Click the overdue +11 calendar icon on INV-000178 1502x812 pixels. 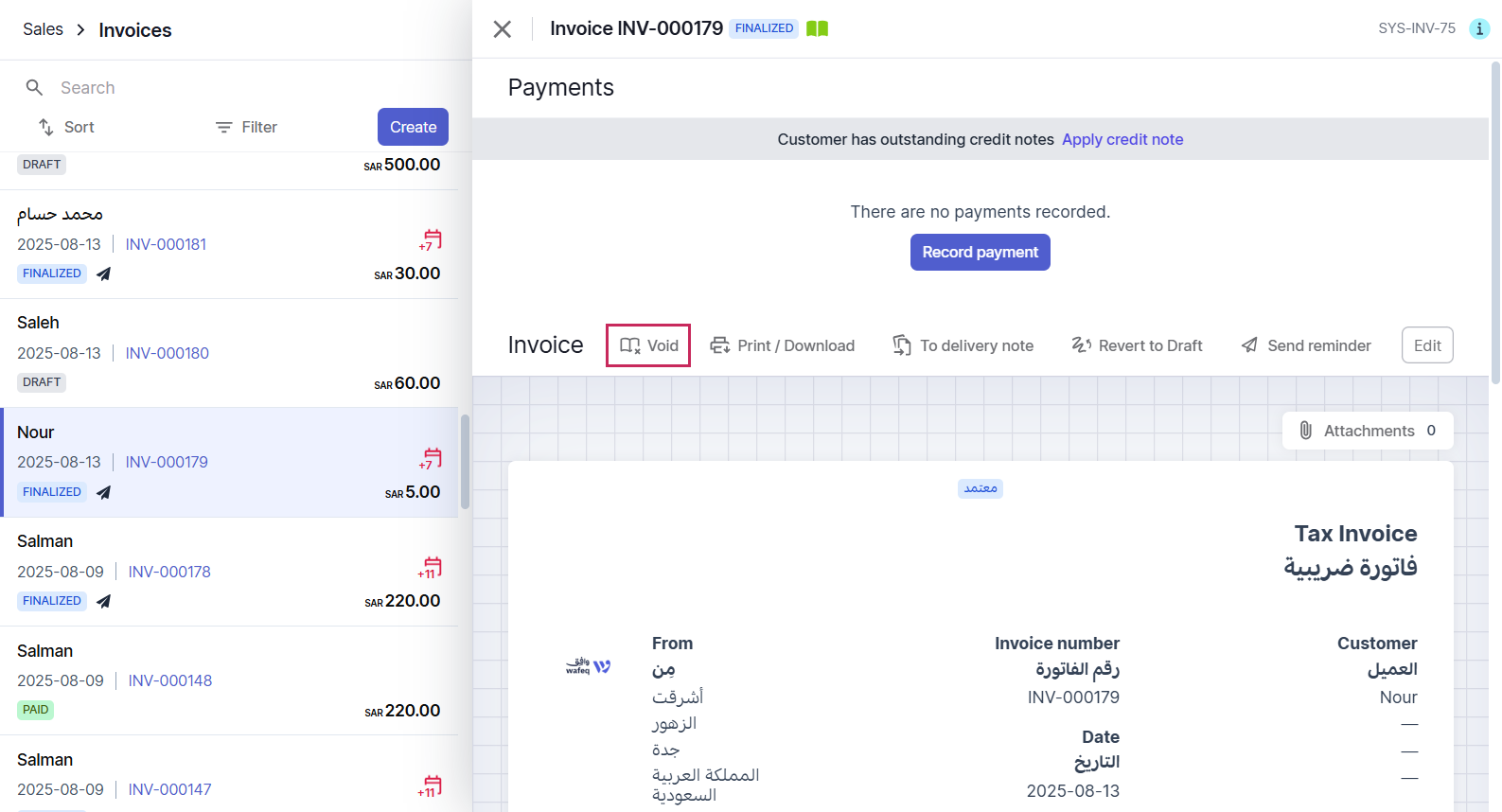[431, 568]
